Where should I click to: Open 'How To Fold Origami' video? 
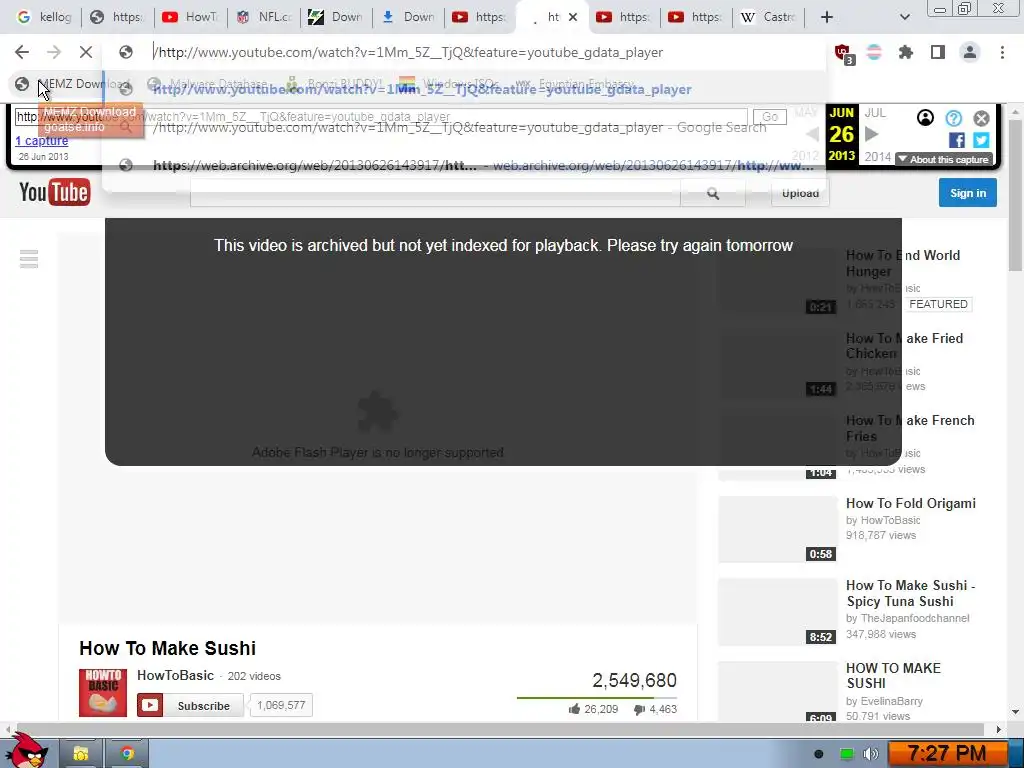click(910, 504)
